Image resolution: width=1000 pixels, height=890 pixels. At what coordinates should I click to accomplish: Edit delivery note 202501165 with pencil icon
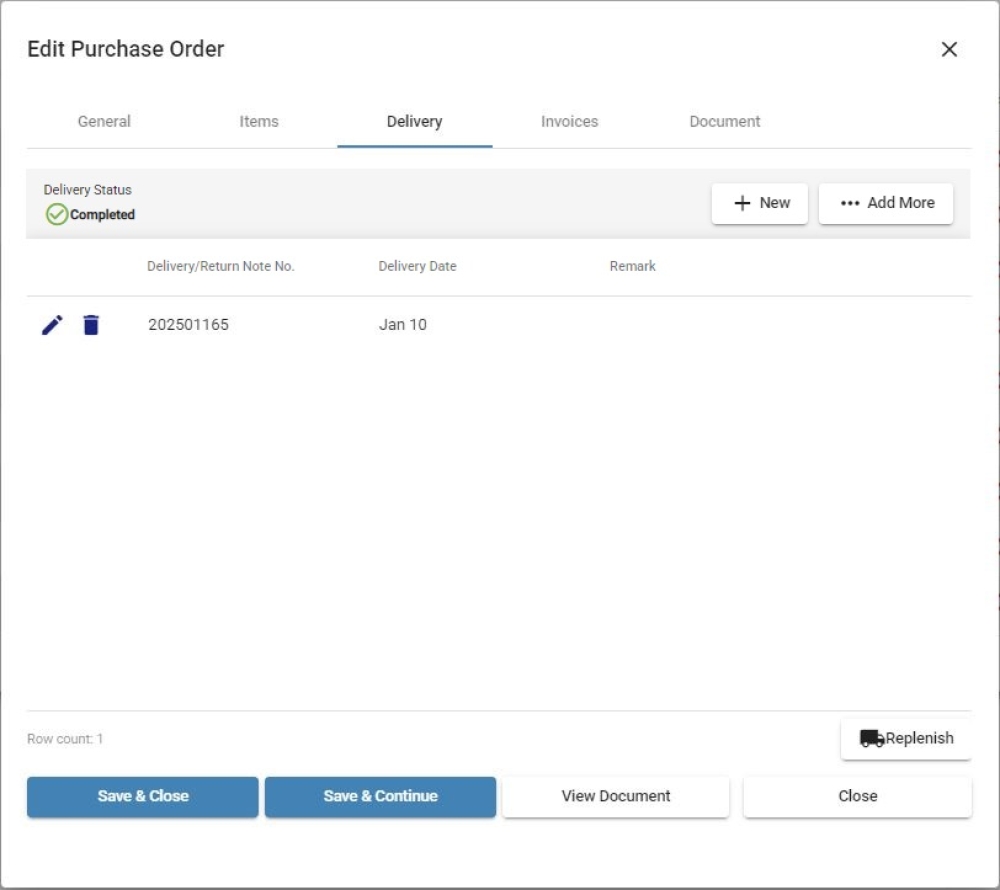pos(52,325)
